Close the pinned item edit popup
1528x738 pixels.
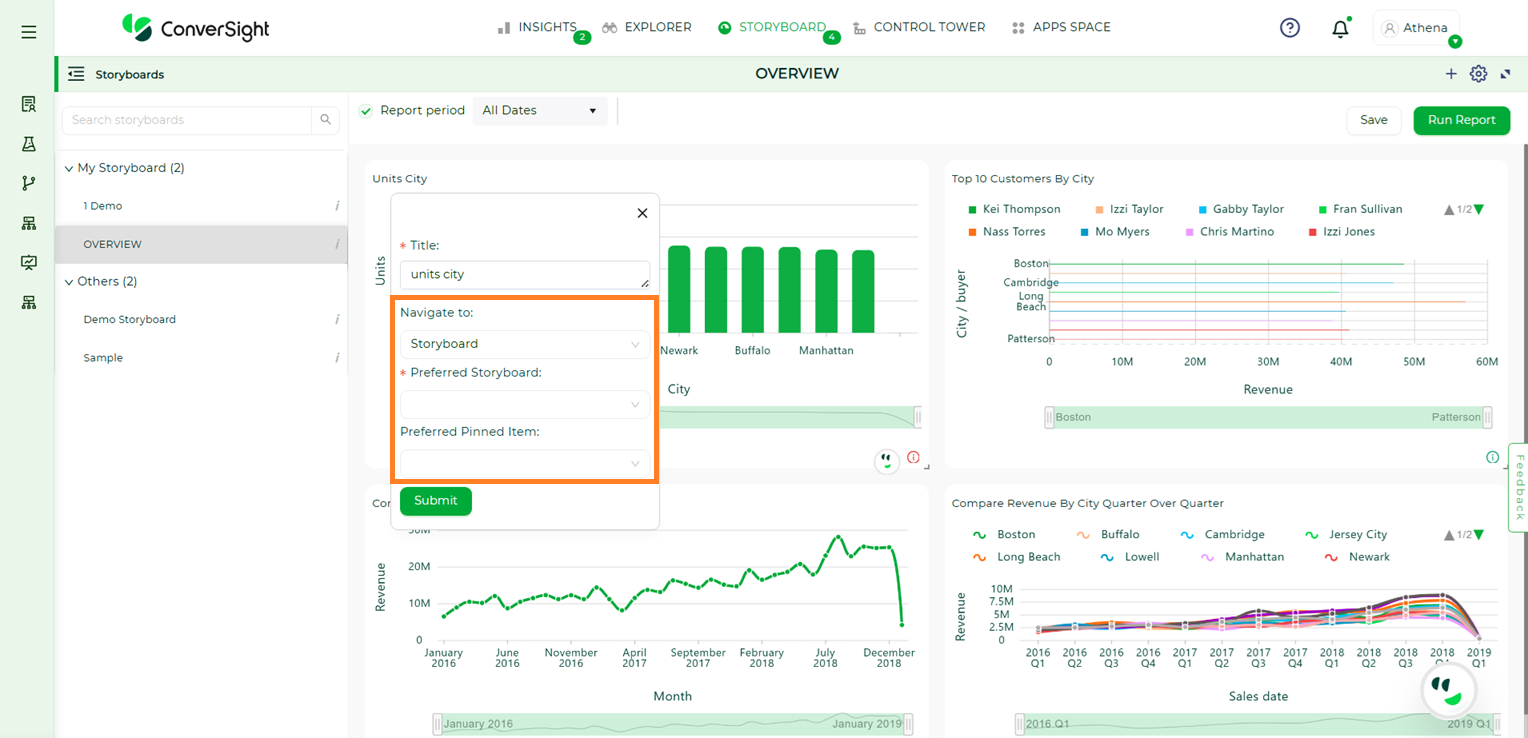point(642,213)
